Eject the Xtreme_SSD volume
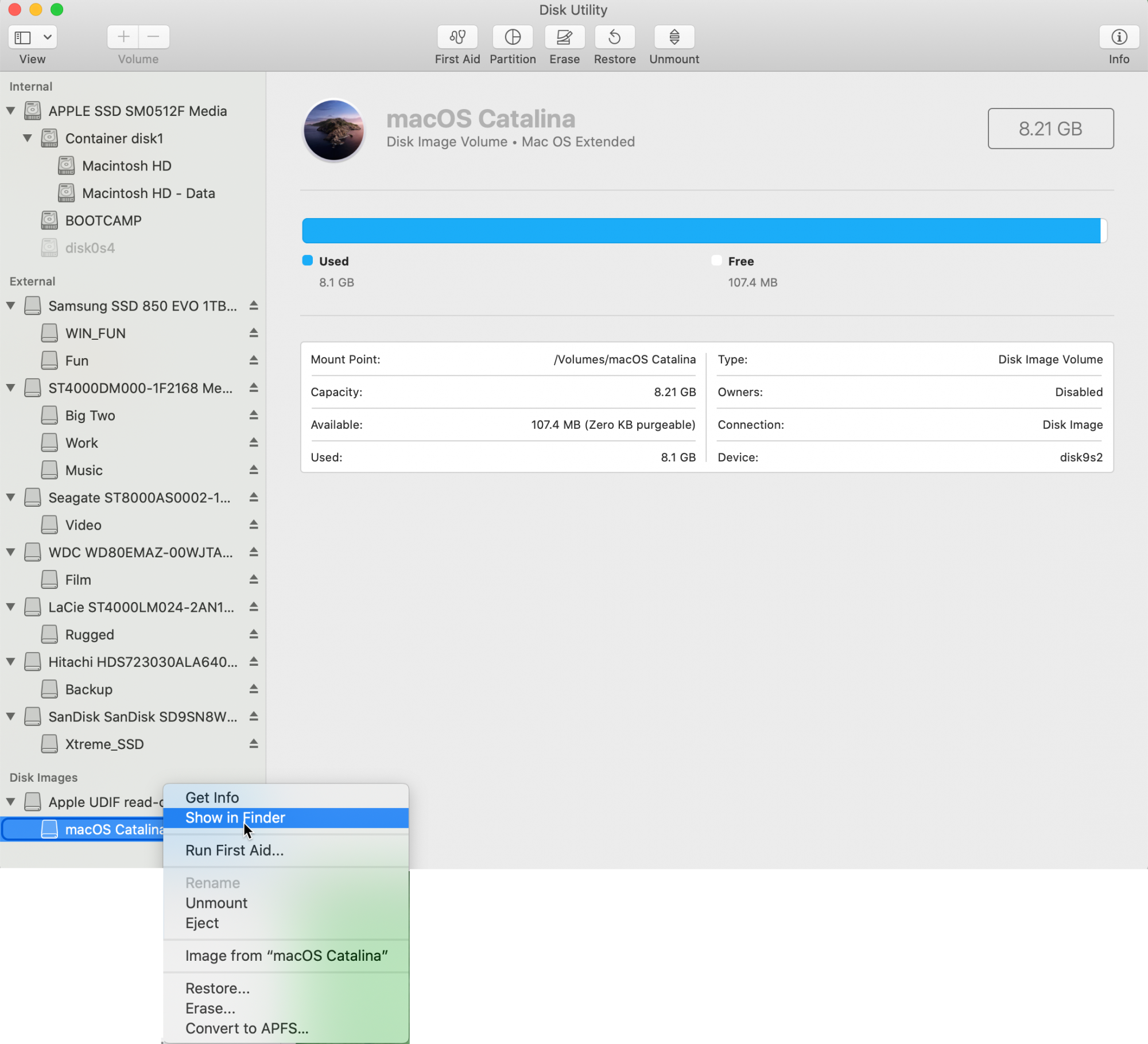This screenshot has width=1148, height=1044. coord(253,744)
